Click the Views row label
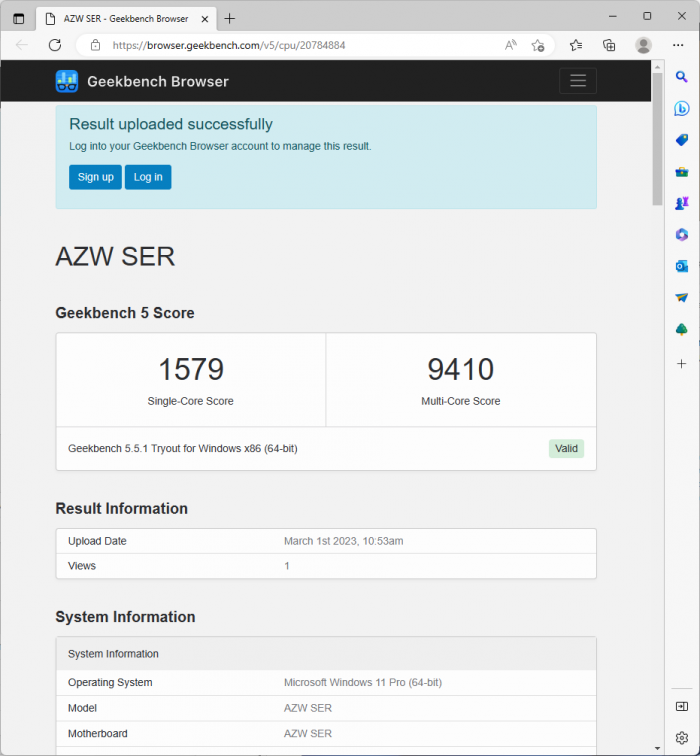This screenshot has height=756, width=700. click(x=82, y=566)
